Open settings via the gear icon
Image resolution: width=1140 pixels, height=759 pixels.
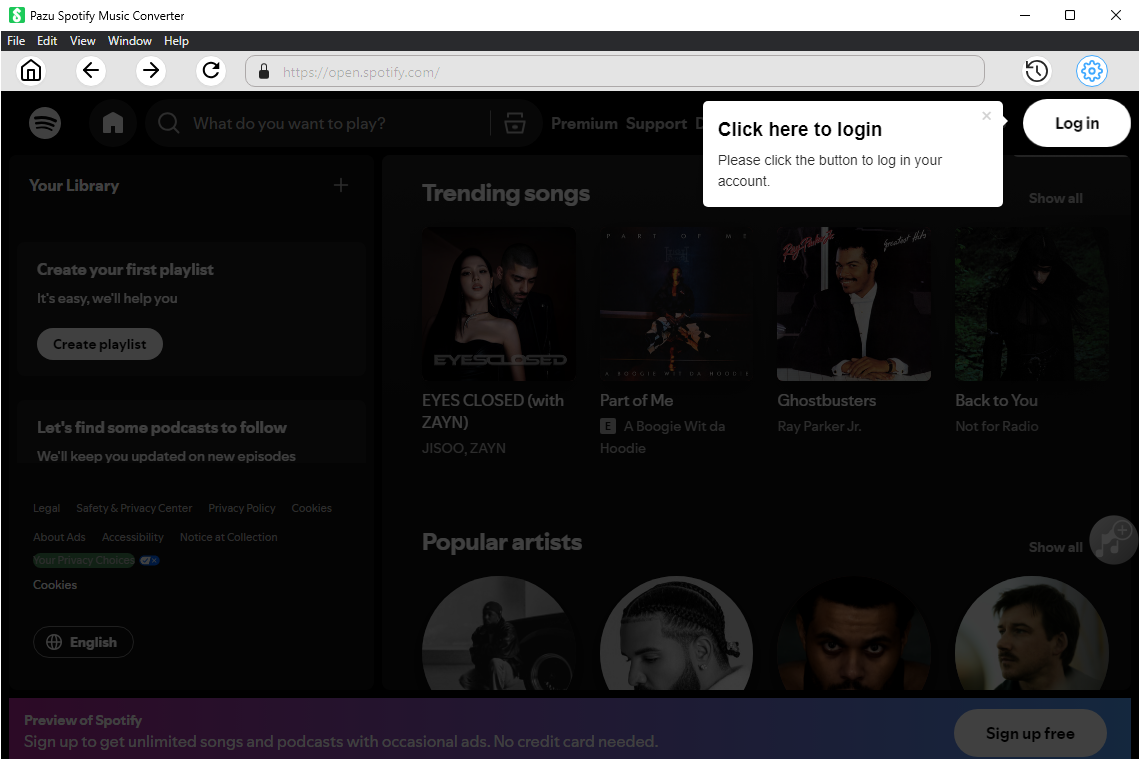pyautogui.click(x=1091, y=71)
